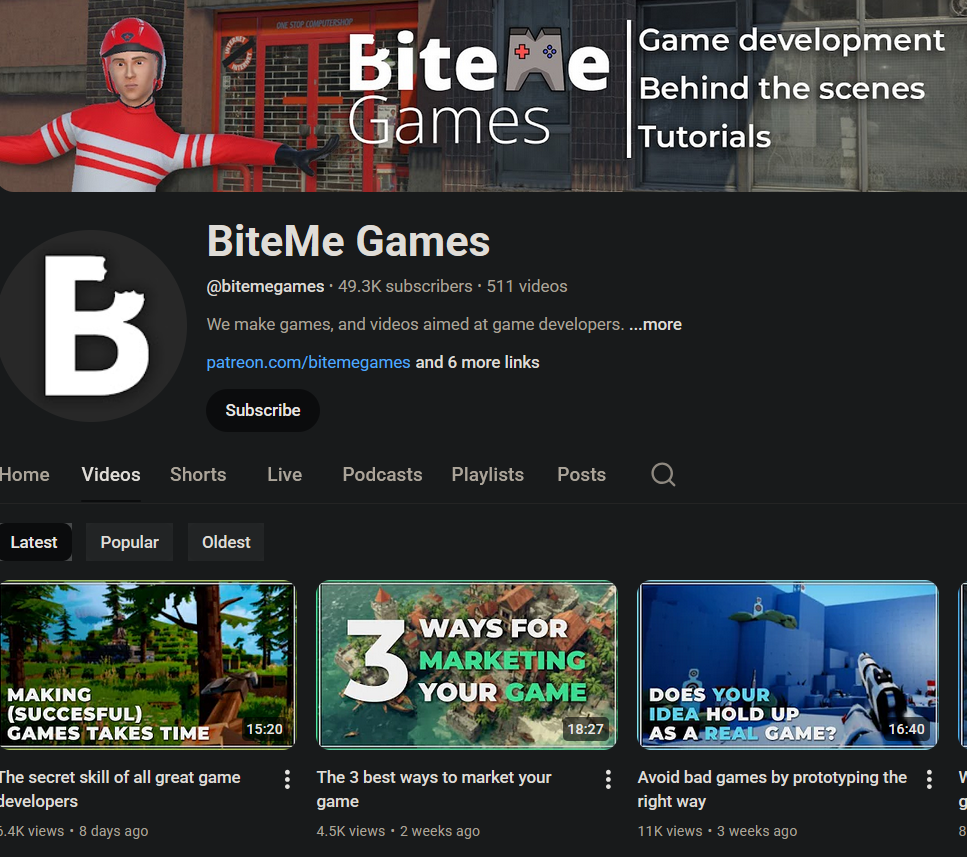Open the Shorts tab
The image size is (967, 857).
tap(198, 474)
